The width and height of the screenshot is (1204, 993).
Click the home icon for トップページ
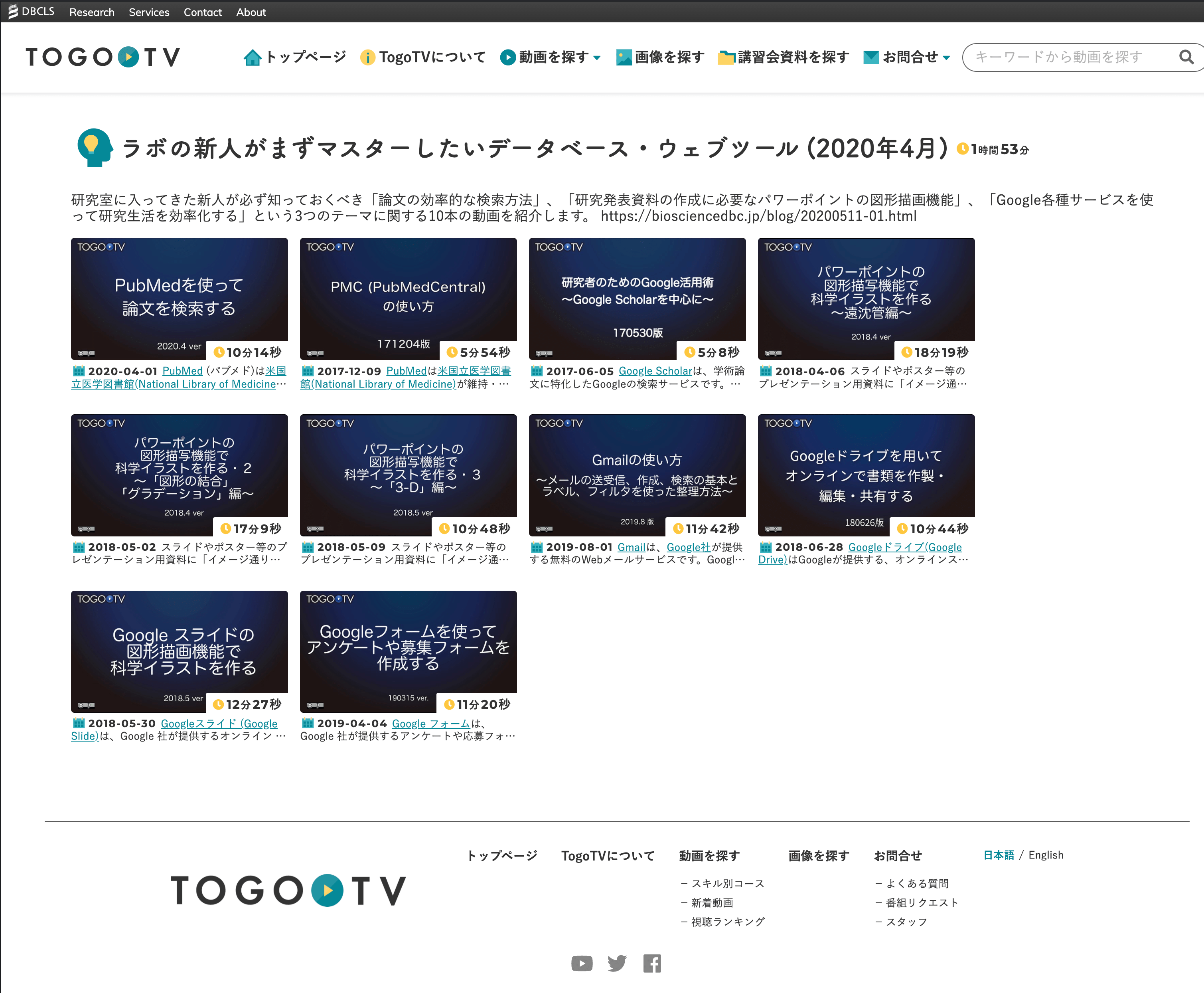coord(252,57)
